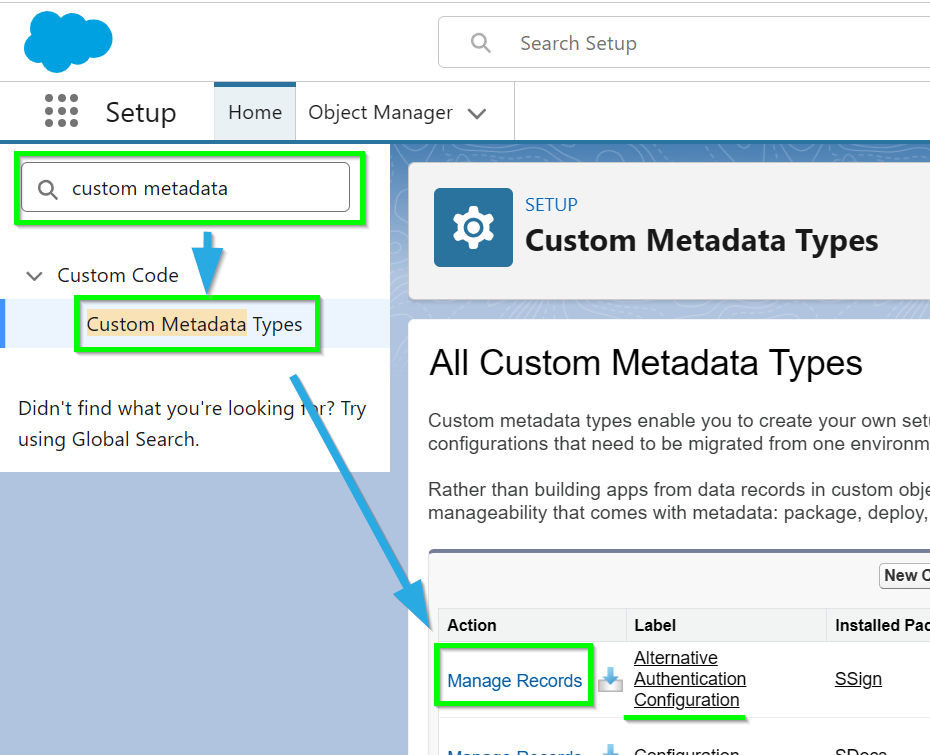
Task: Select the Custom Code tree heading
Action: click(x=118, y=275)
